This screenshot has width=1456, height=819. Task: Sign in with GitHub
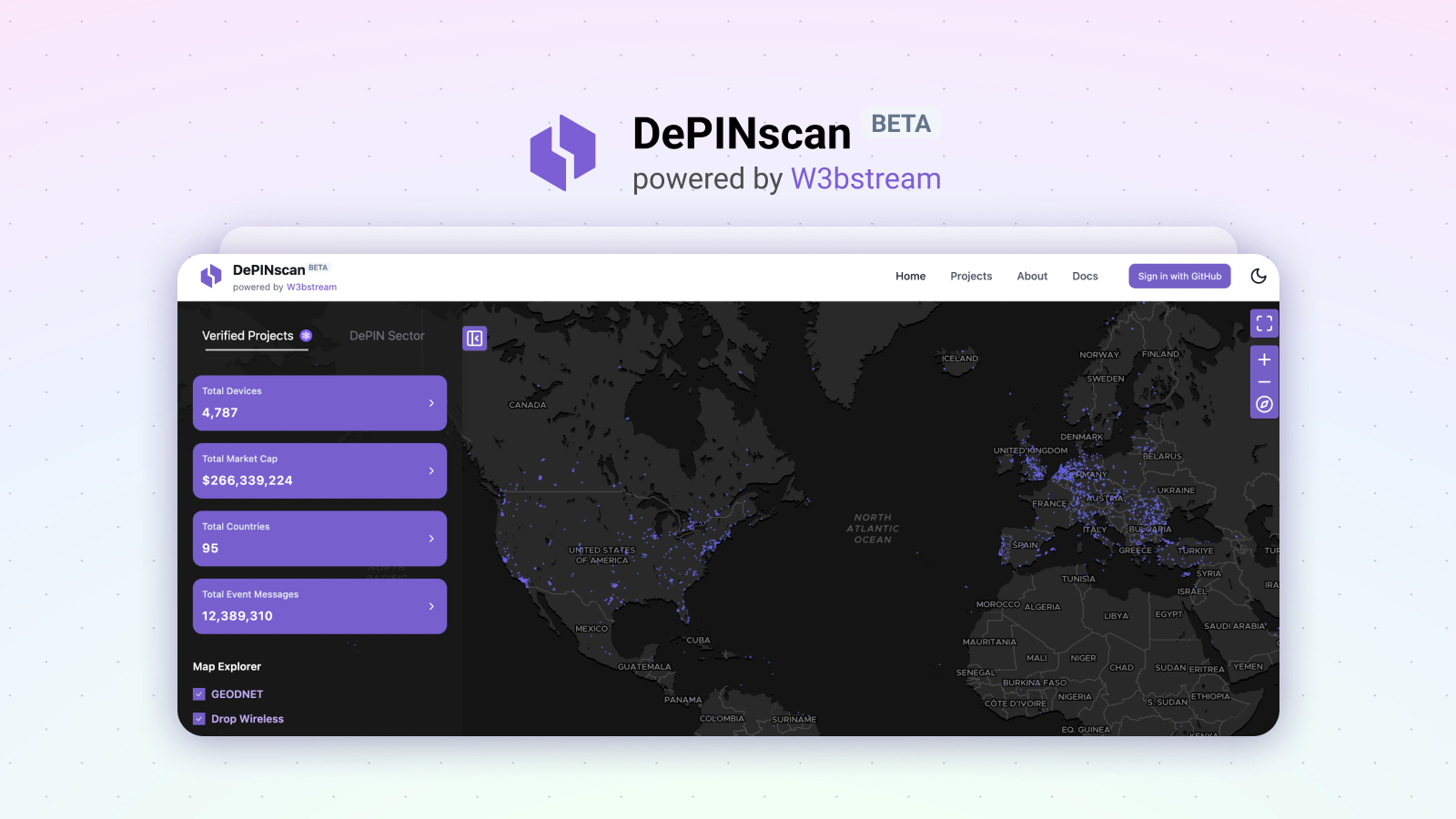pyautogui.click(x=1179, y=276)
